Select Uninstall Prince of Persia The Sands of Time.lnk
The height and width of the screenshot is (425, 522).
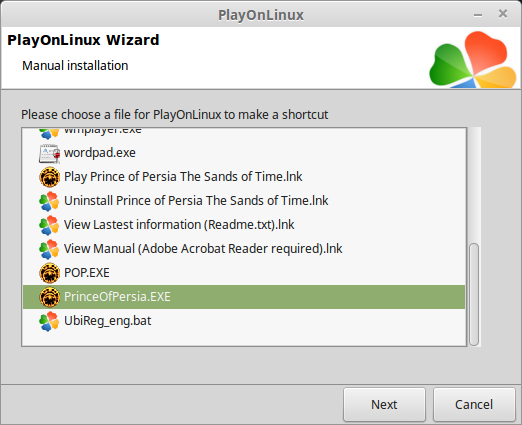point(196,201)
